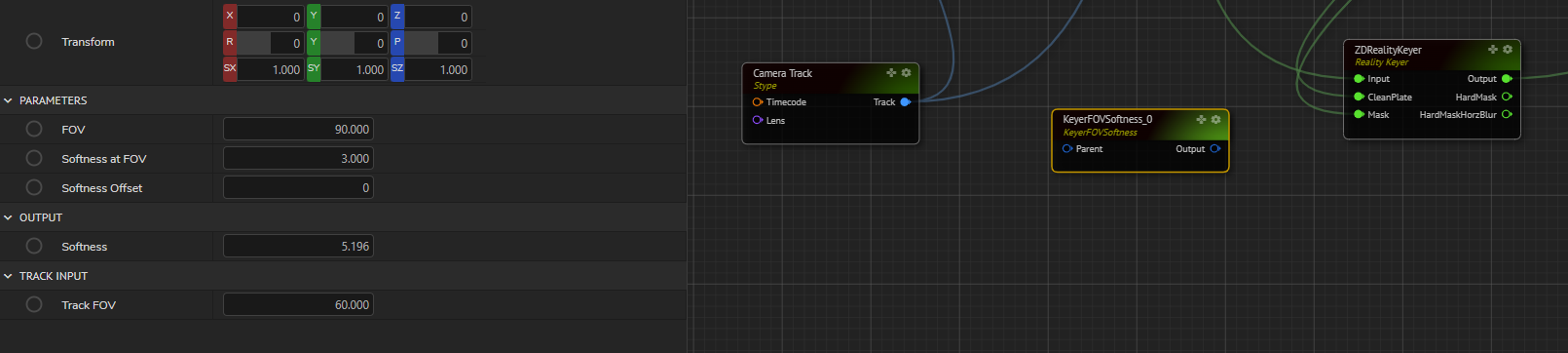
Task: Click the Softness Offset label
Action: pos(102,188)
